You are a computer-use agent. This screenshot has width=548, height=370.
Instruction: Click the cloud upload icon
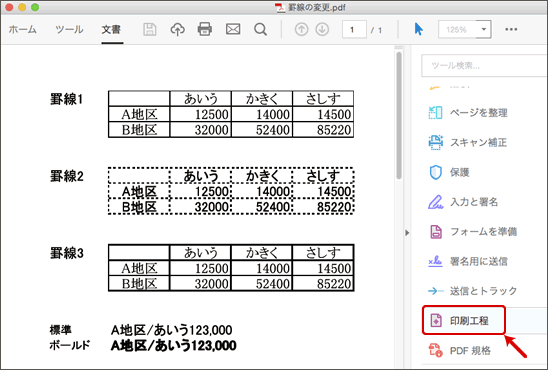178,29
